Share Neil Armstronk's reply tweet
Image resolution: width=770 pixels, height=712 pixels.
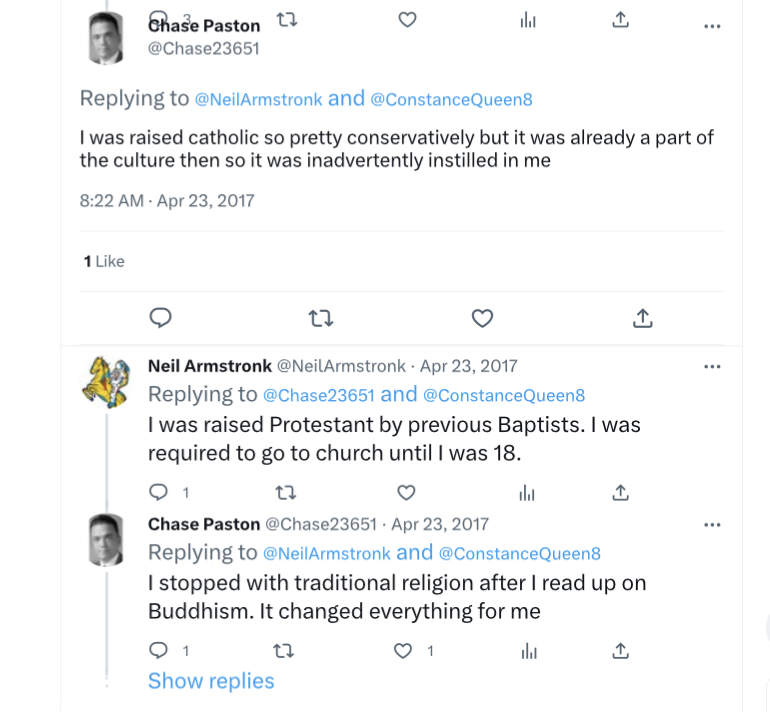click(x=620, y=492)
